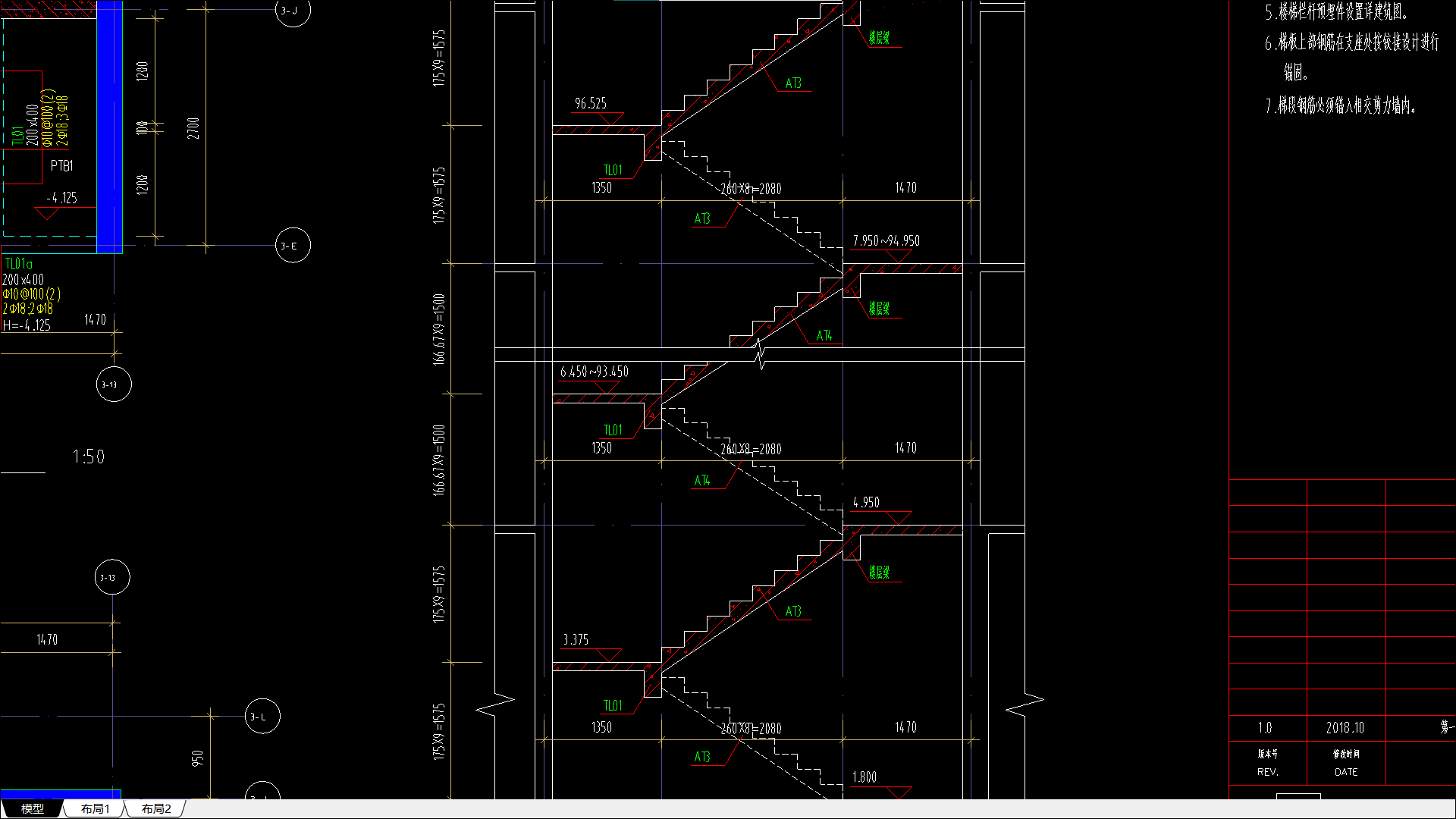Viewport: 1456px width, 819px height.
Task: Click the 修改时间 label
Action: tap(1346, 754)
